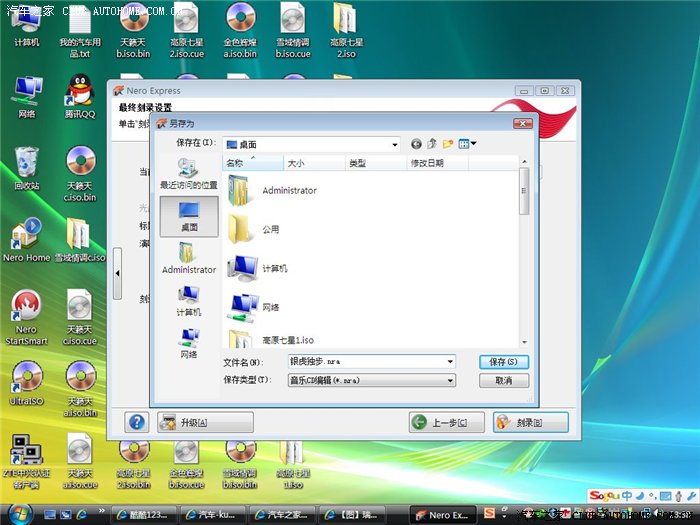
Task: Open 计算机 desktop icon
Action: [x=26, y=26]
